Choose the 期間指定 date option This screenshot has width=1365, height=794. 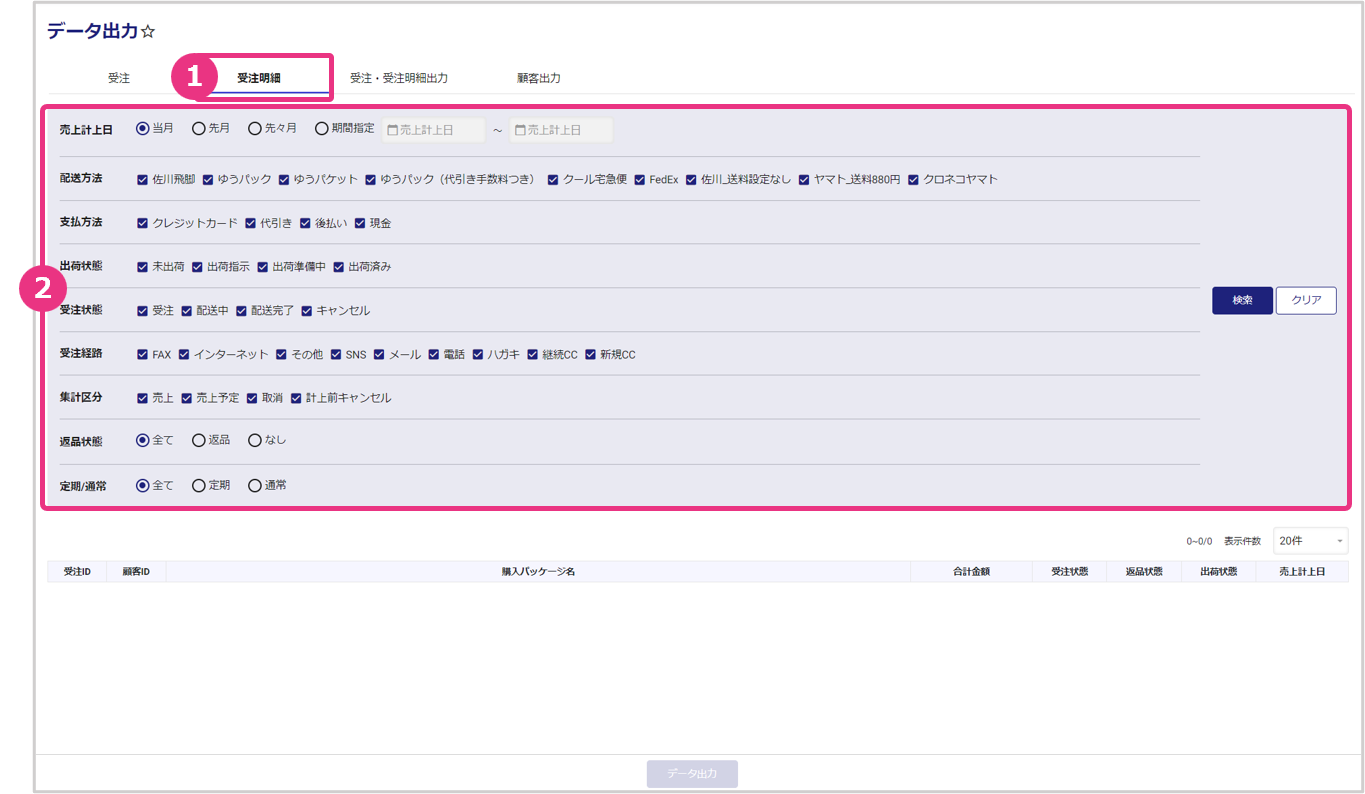tap(321, 129)
